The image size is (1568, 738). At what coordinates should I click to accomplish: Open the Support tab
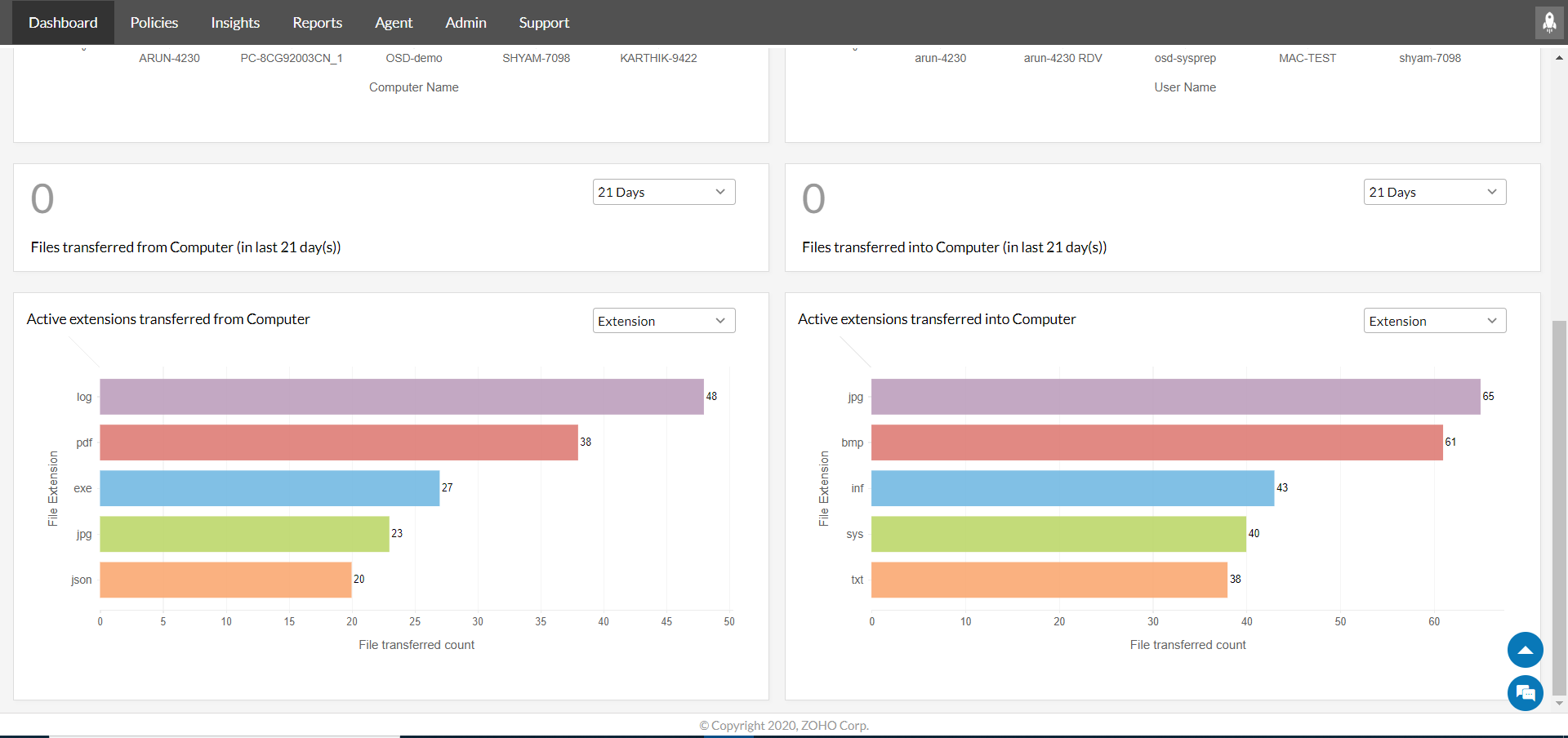pyautogui.click(x=544, y=23)
